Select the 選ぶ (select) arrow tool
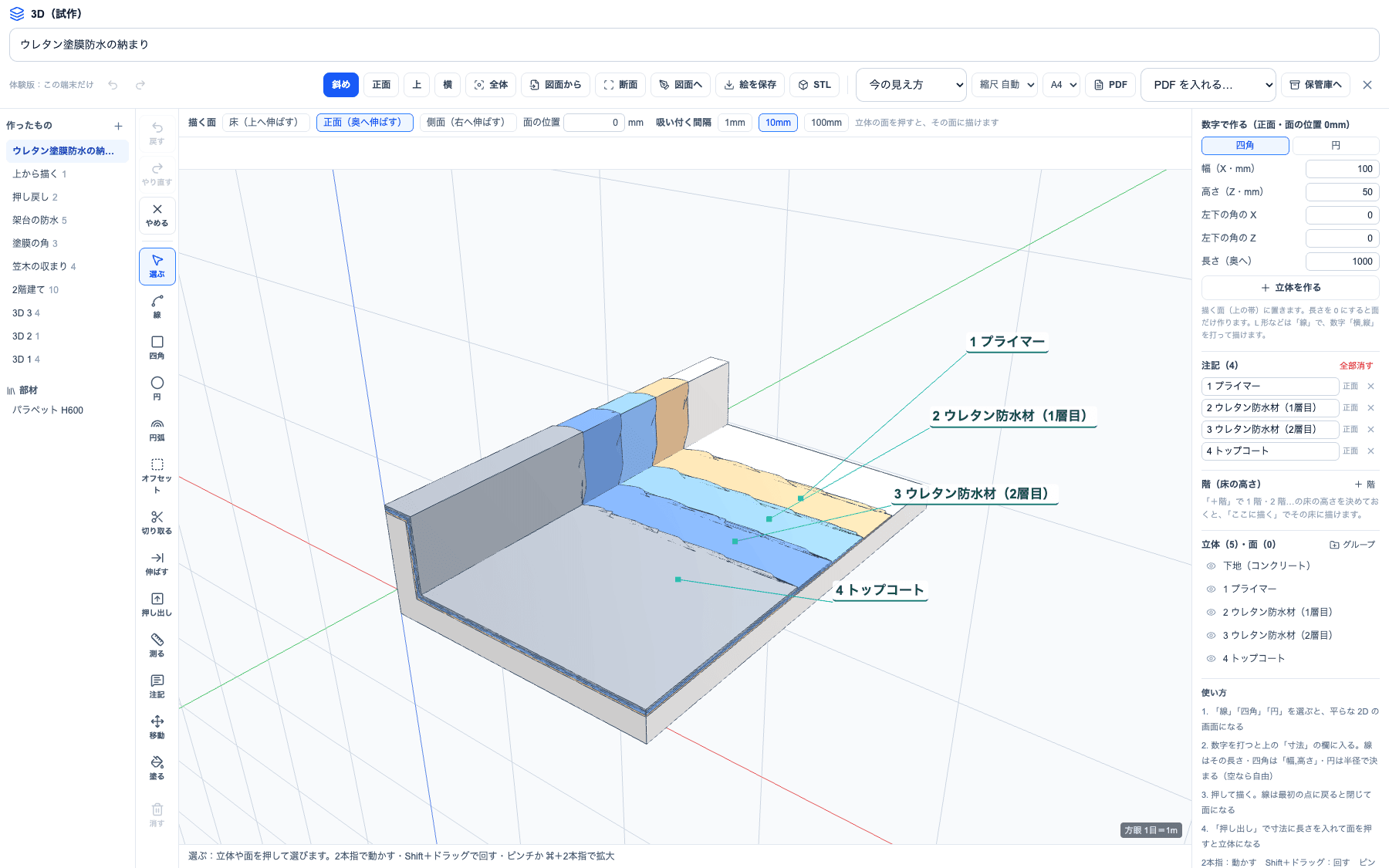Screen dimensions: 1389x868 pos(157,266)
